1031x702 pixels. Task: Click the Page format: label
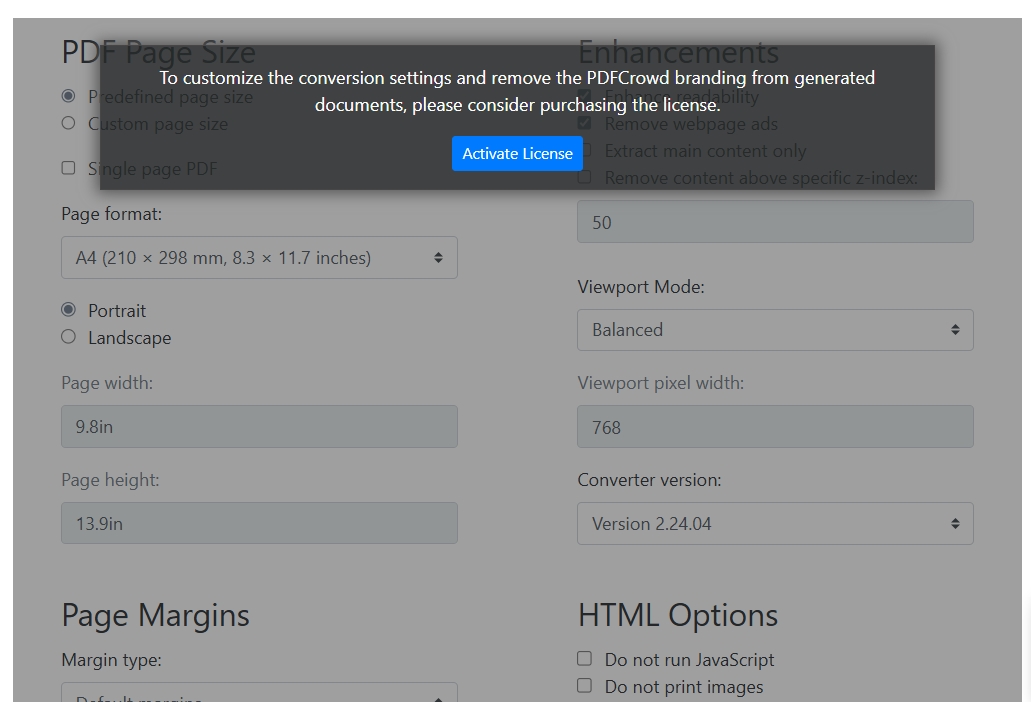(x=112, y=214)
